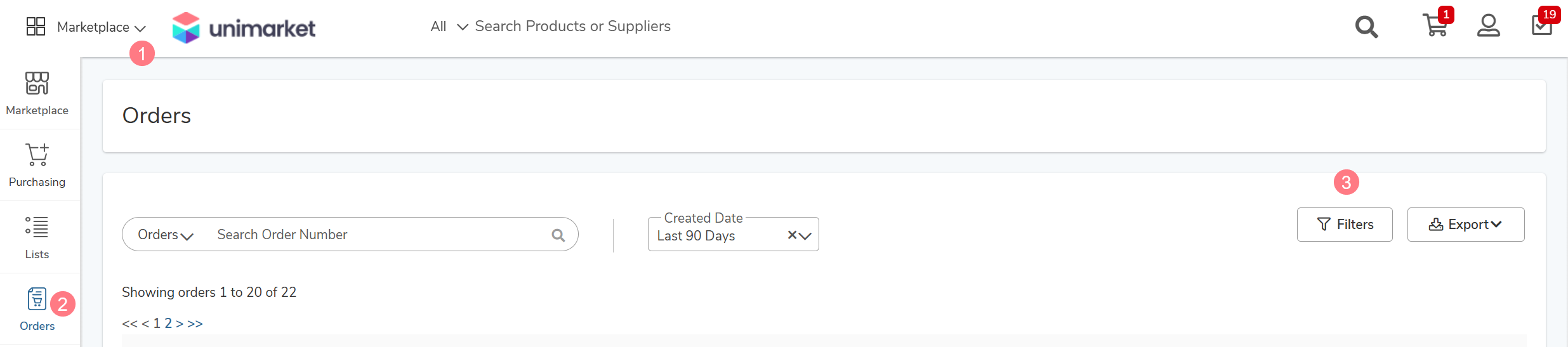Focus the Search Order Number field
The image size is (1568, 347).
click(381, 235)
